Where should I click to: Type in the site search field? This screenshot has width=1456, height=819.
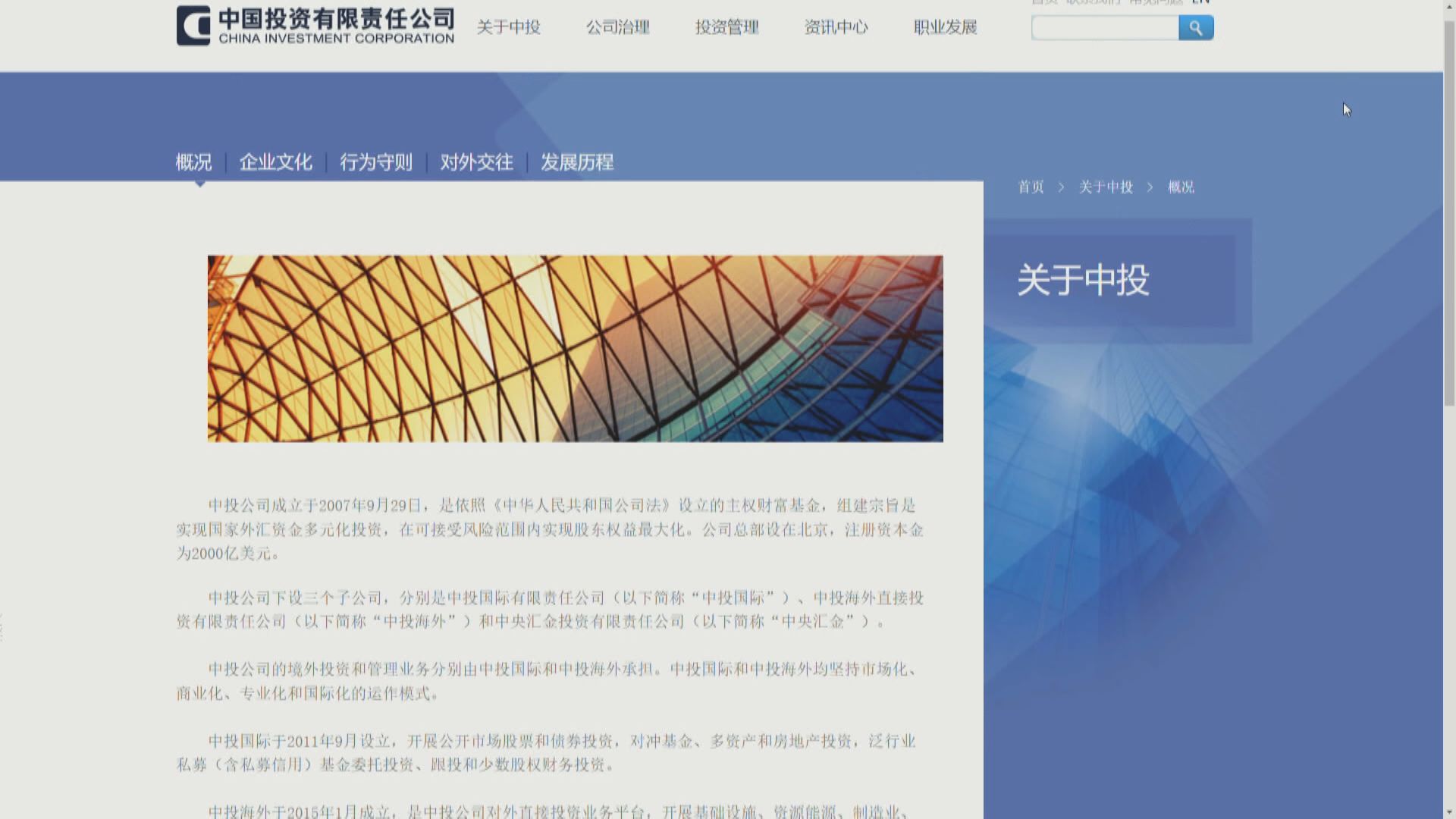pyautogui.click(x=1104, y=28)
